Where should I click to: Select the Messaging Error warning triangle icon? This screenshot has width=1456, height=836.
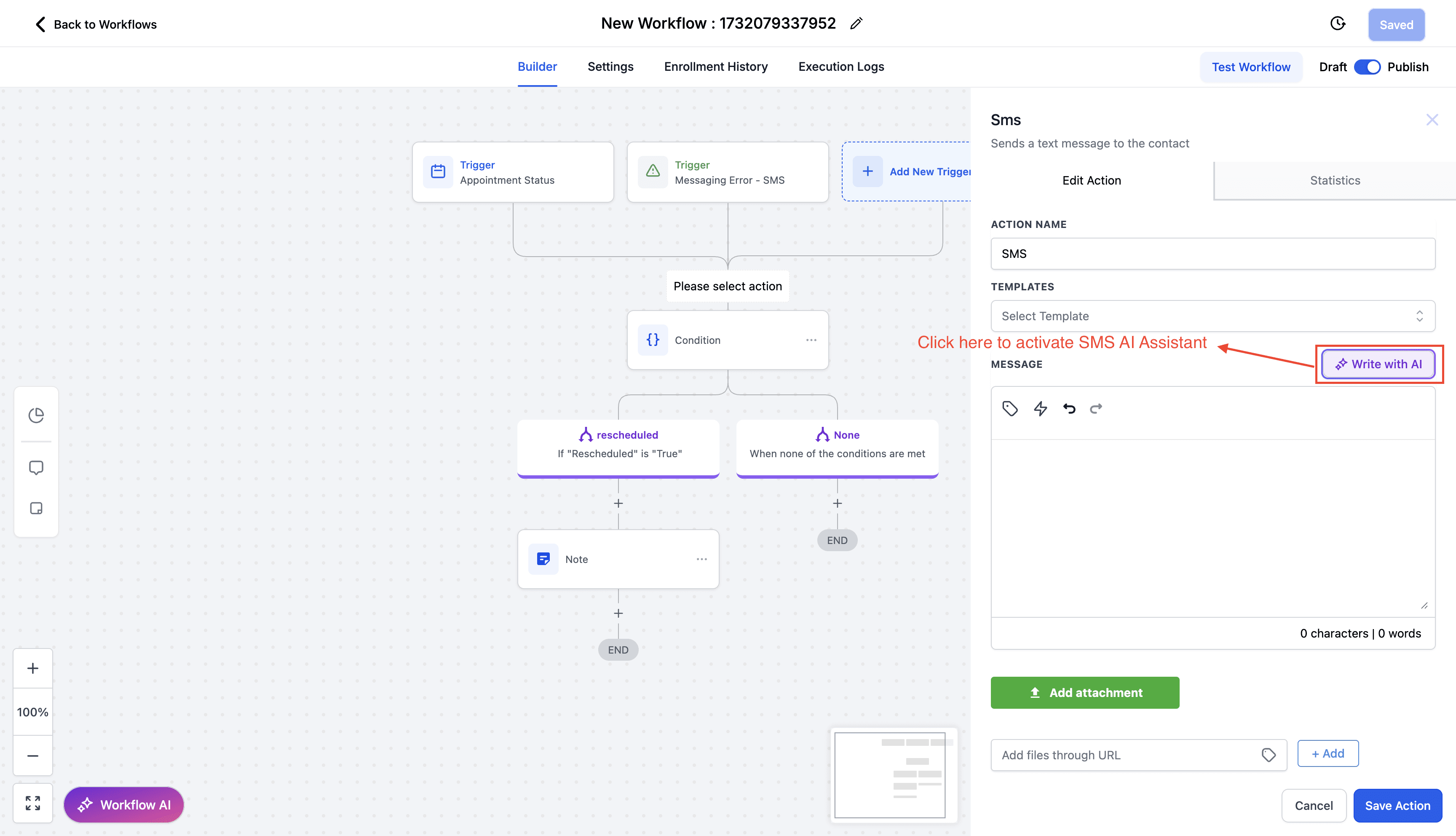(x=653, y=171)
